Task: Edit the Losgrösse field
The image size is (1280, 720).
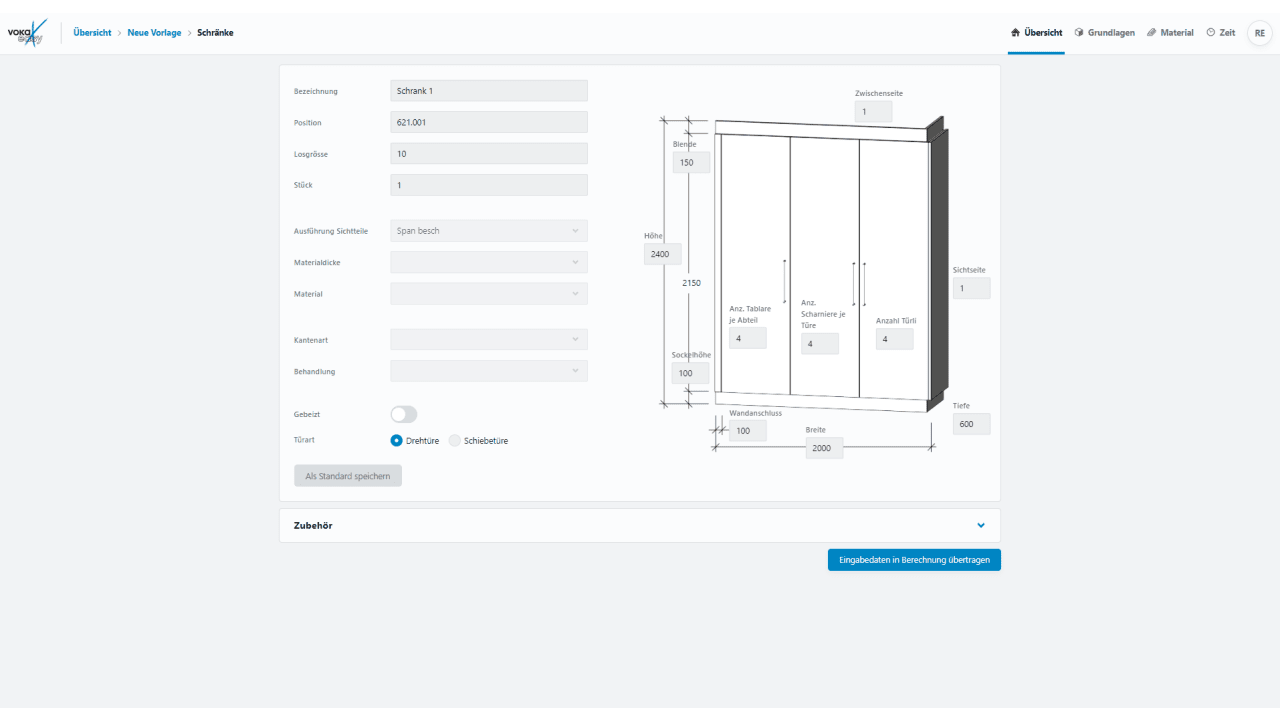Action: [x=489, y=154]
